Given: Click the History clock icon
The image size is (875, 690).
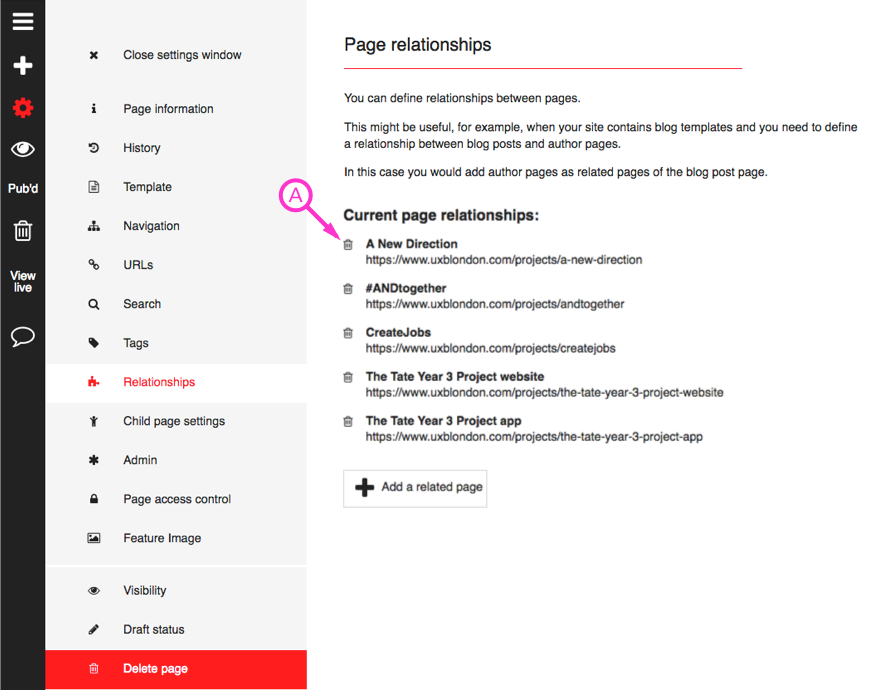Looking at the screenshot, I should coord(94,148).
